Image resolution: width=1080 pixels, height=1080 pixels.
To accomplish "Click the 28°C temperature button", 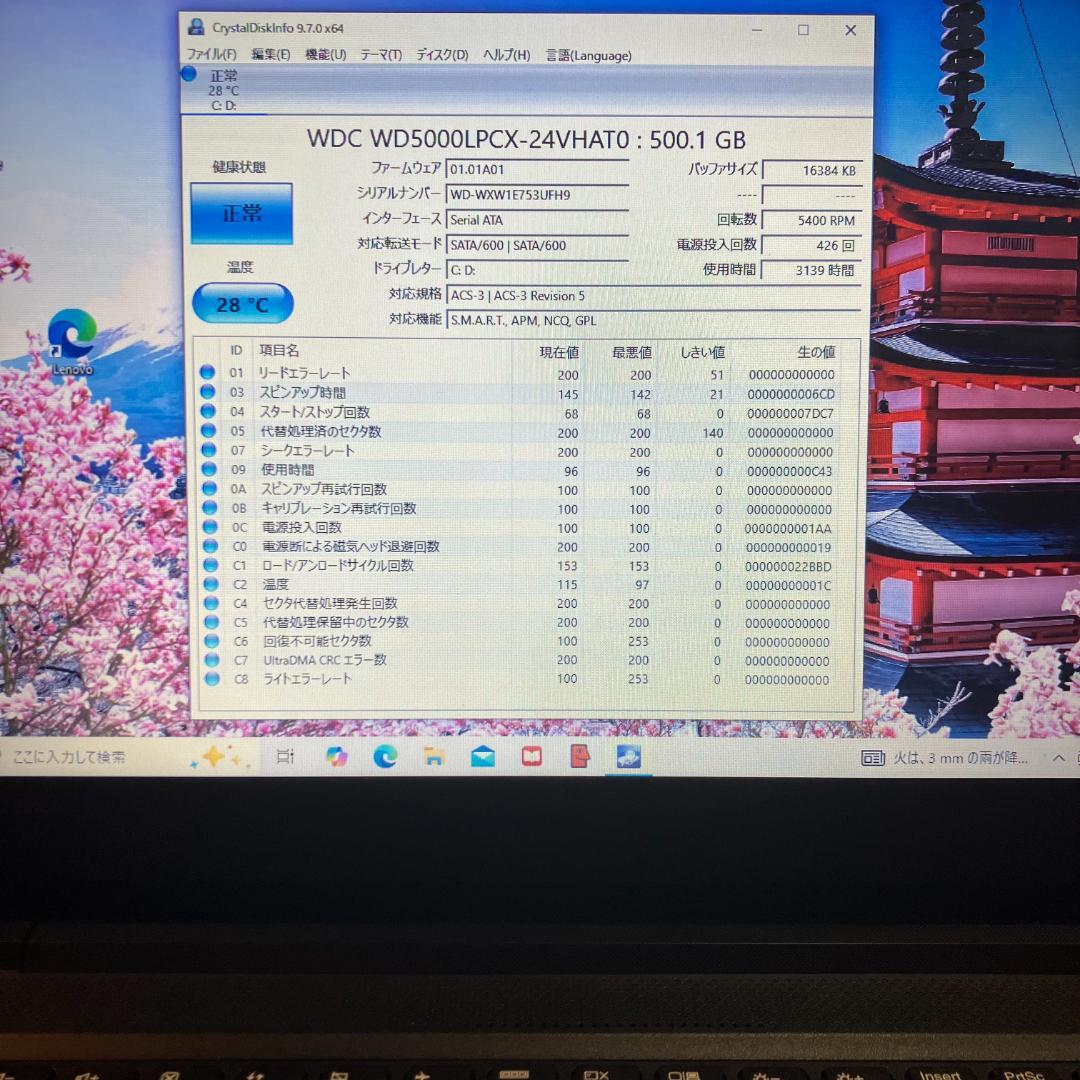I will [241, 303].
